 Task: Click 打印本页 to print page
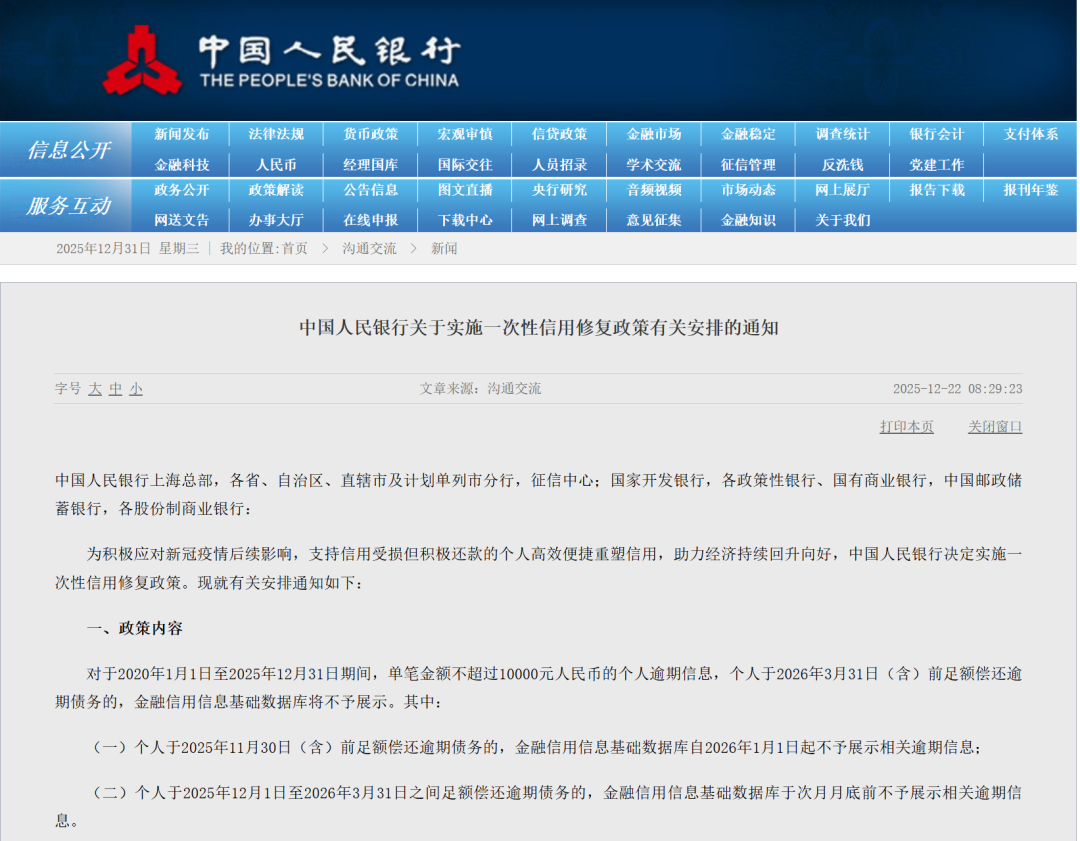click(x=906, y=427)
